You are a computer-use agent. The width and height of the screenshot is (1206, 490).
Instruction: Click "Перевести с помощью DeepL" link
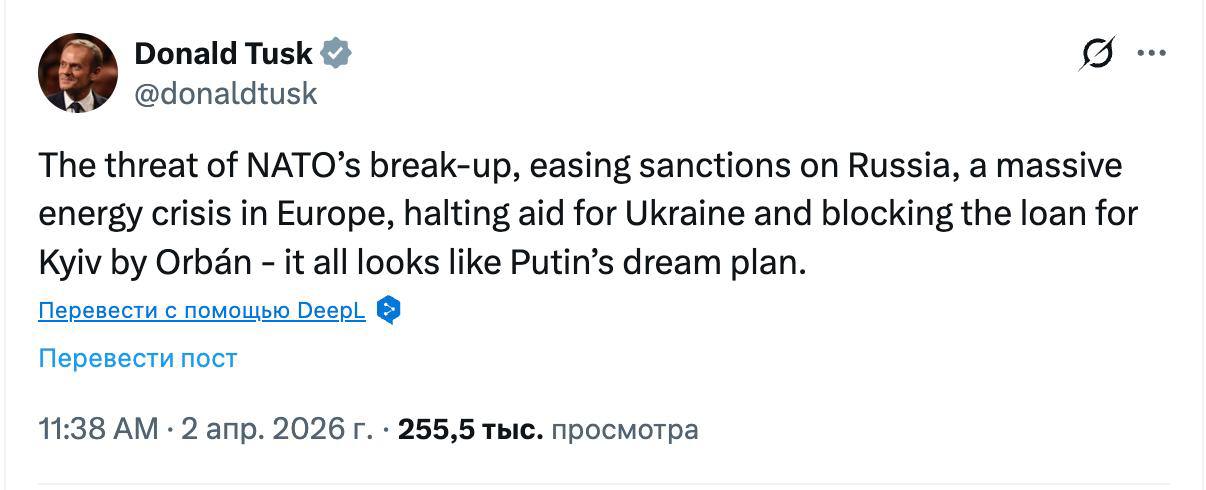pos(203,311)
